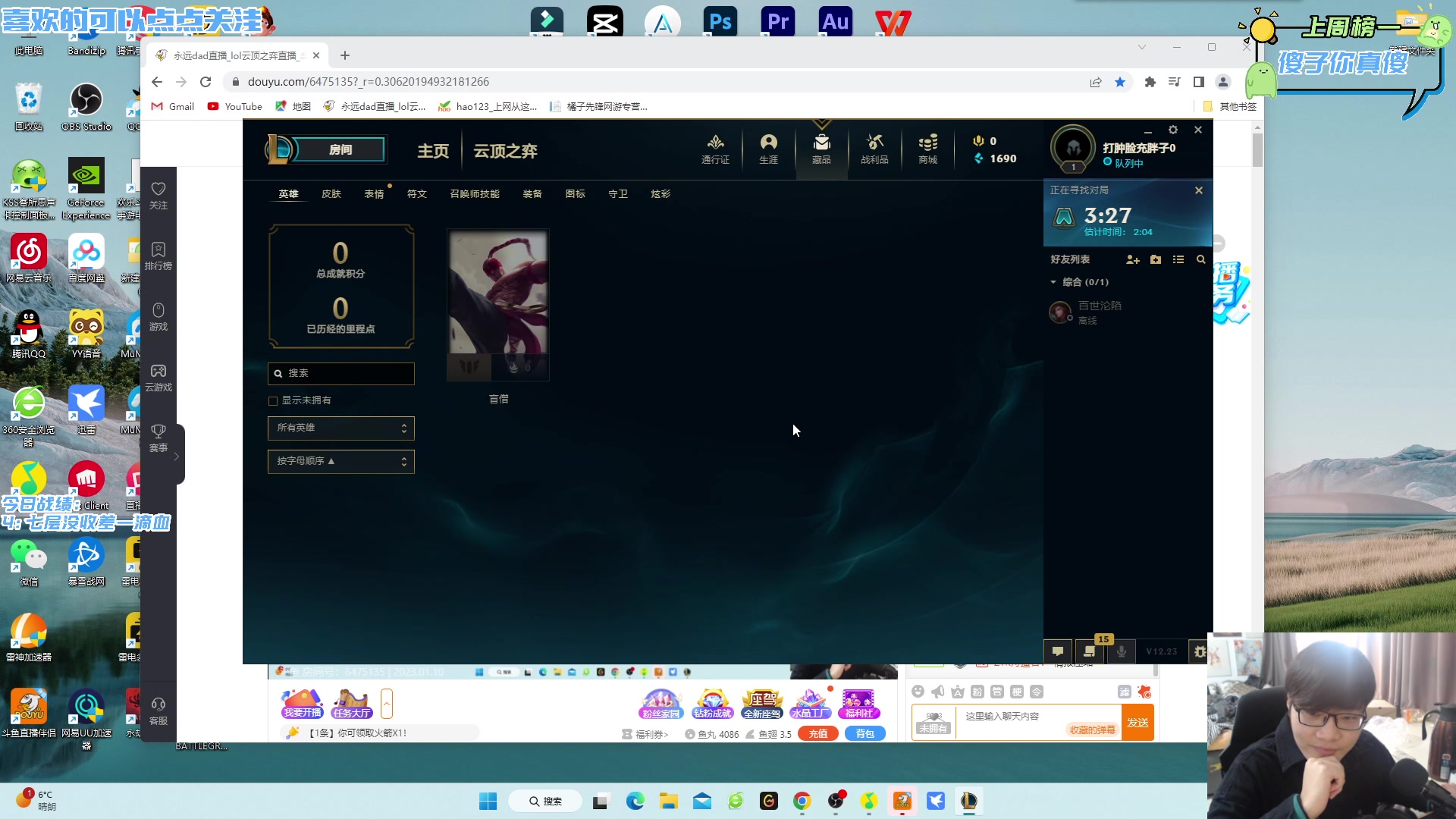
Task: Open the chat bubble icon at bottom
Action: [1058, 651]
